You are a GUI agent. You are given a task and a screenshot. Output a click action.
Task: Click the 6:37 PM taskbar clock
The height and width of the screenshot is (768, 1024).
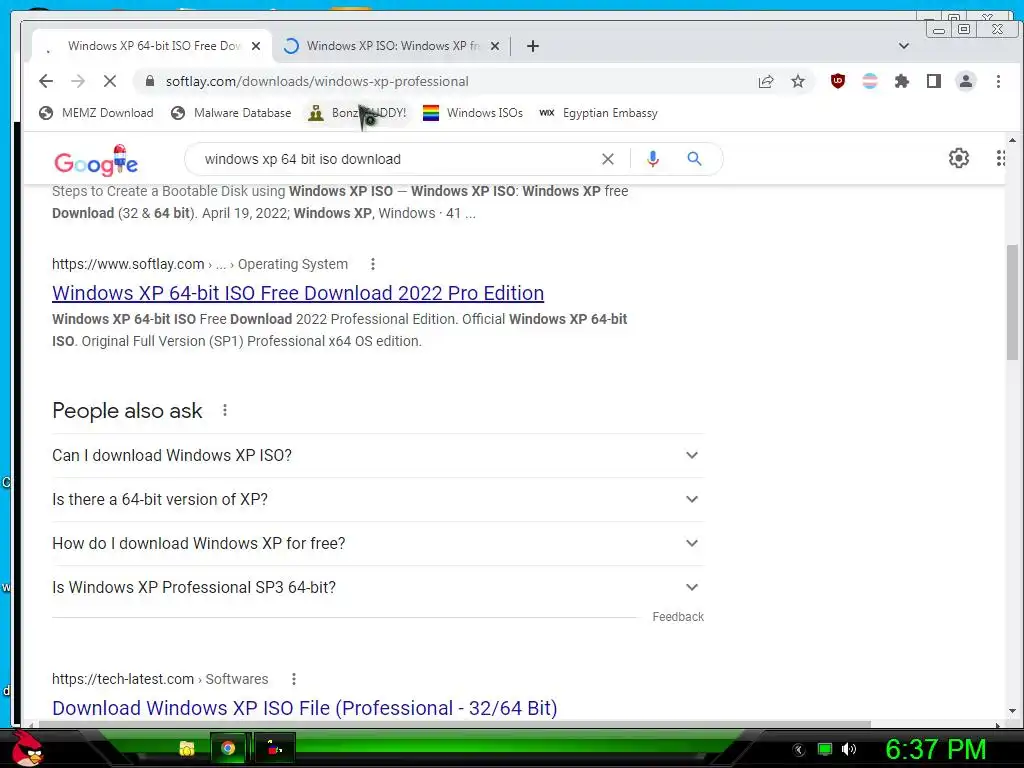click(935, 749)
